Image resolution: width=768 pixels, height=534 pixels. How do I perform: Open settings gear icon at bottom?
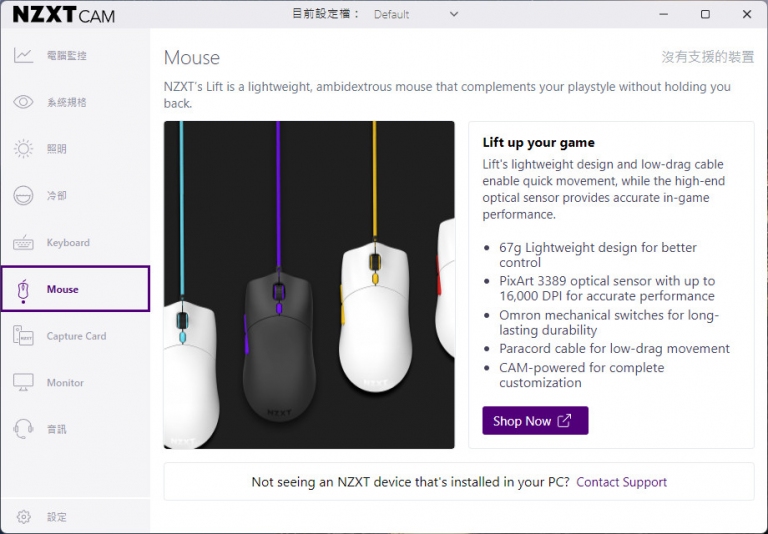24,516
